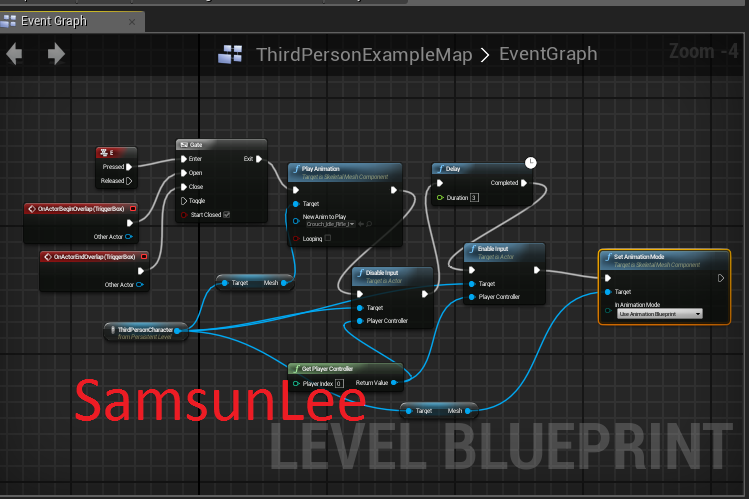Click the use-selected-asset arrow beside New Anim to Play
Viewport: 749px width, 499px height.
(x=361, y=224)
